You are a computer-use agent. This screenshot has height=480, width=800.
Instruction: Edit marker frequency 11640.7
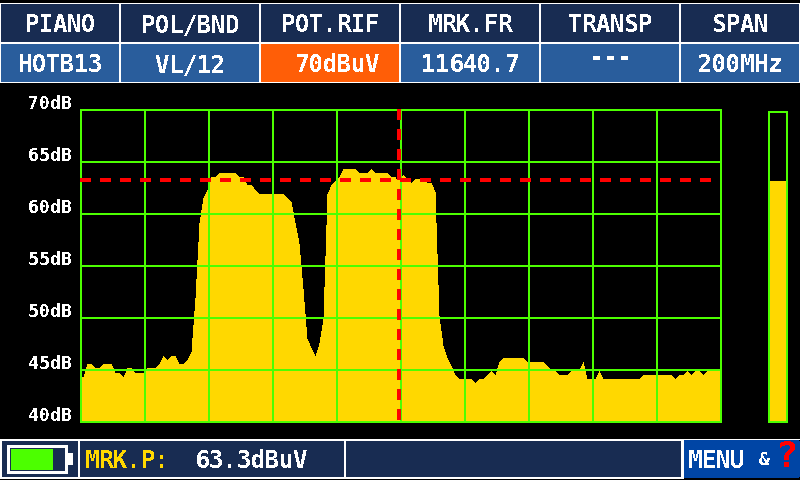click(470, 63)
